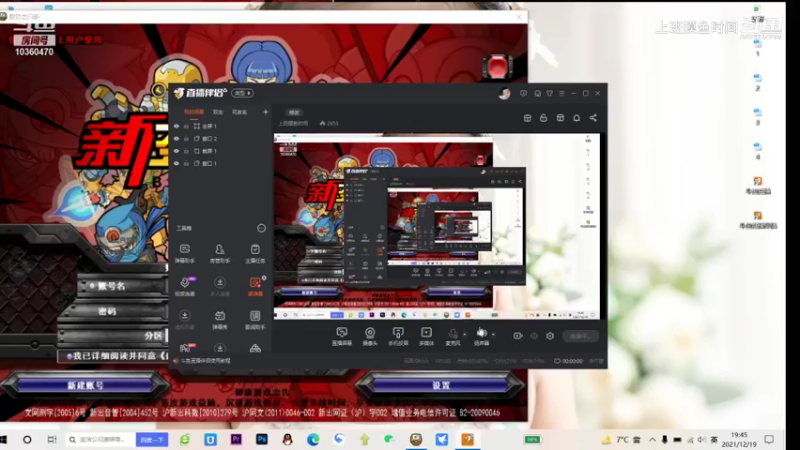The width and height of the screenshot is (800, 450).
Task: Click the box icon beside the bell
Action: point(560,118)
